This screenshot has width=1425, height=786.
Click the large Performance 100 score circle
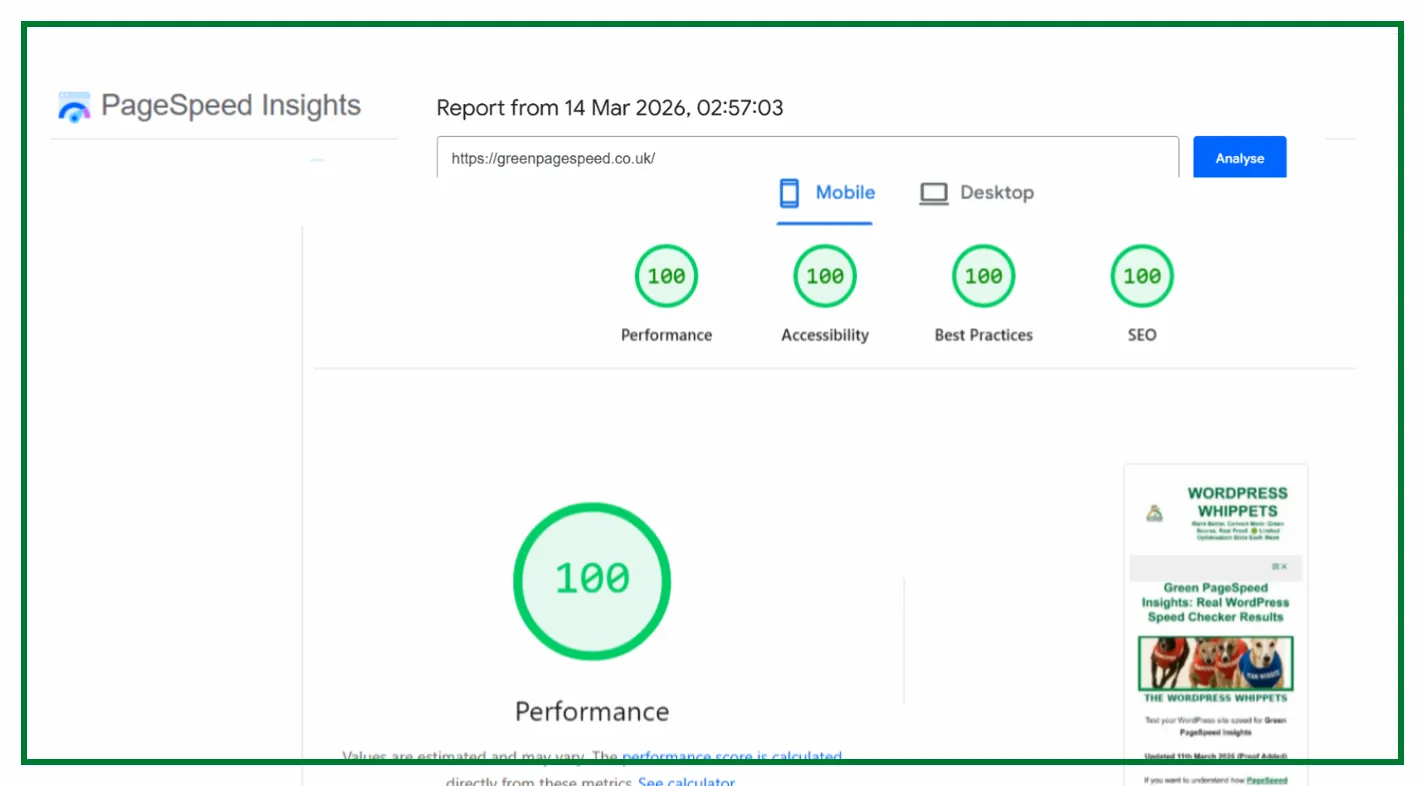coord(592,581)
